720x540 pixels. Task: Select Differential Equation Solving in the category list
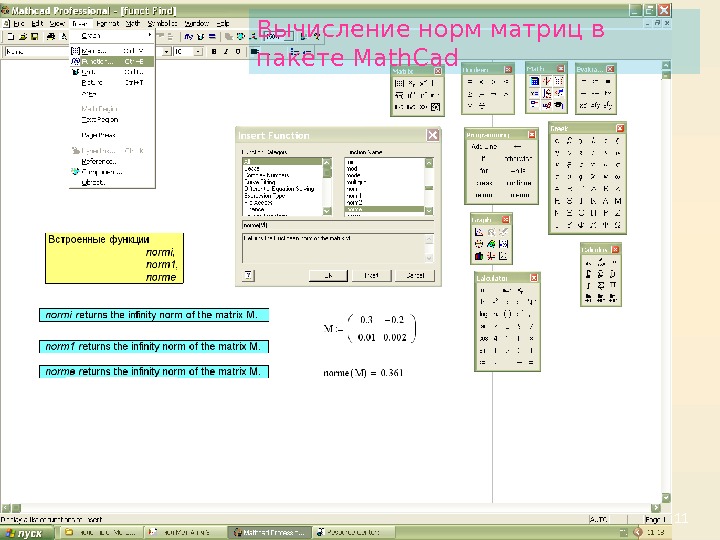[x=283, y=189]
